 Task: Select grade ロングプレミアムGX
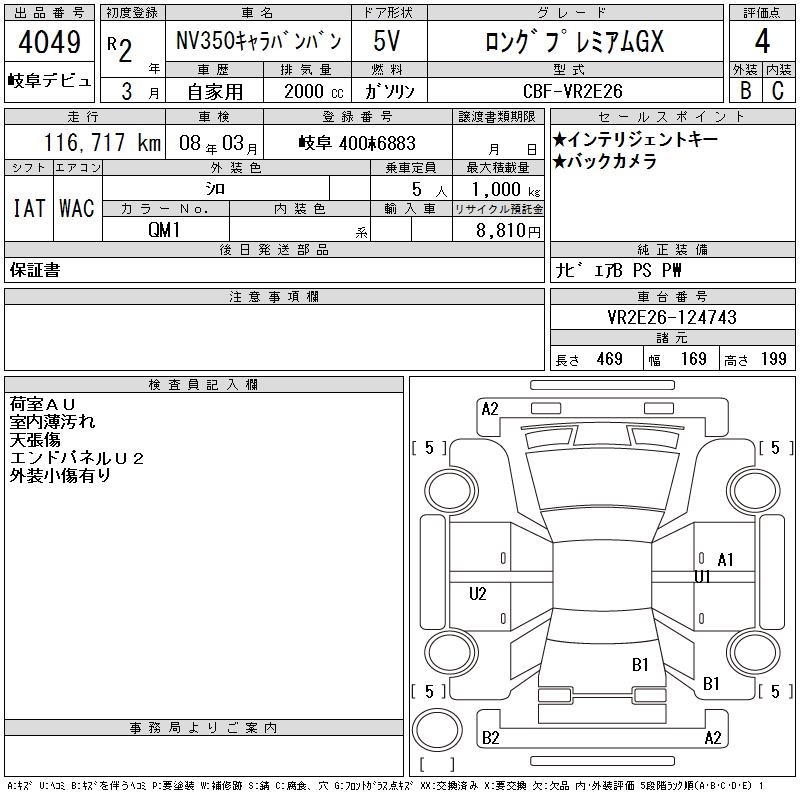pos(574,41)
